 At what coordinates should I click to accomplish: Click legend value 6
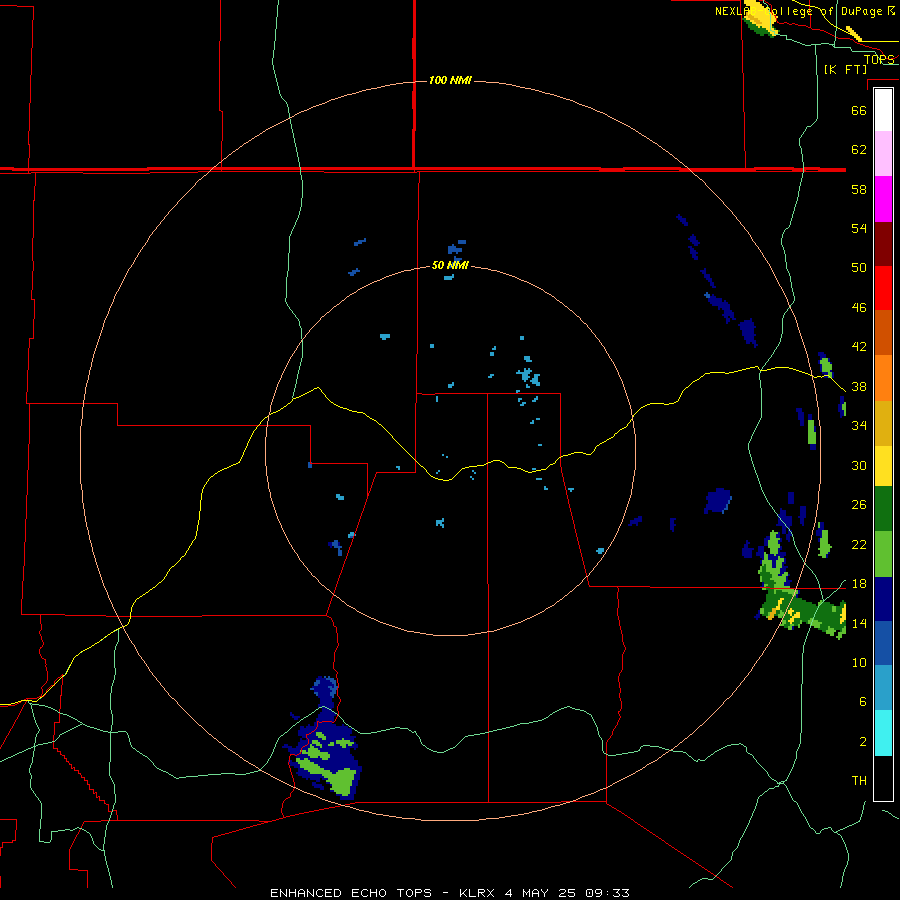(862, 702)
